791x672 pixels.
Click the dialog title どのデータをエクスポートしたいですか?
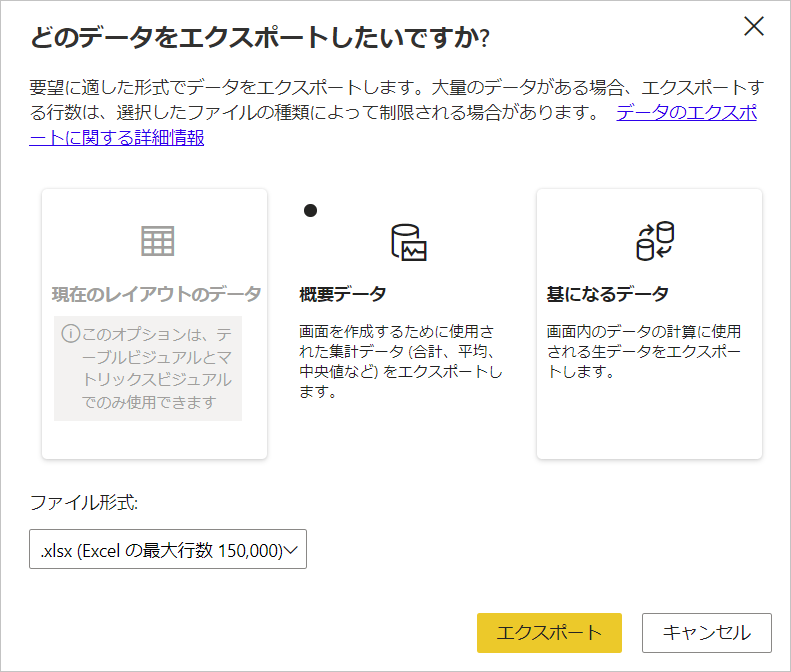point(260,38)
